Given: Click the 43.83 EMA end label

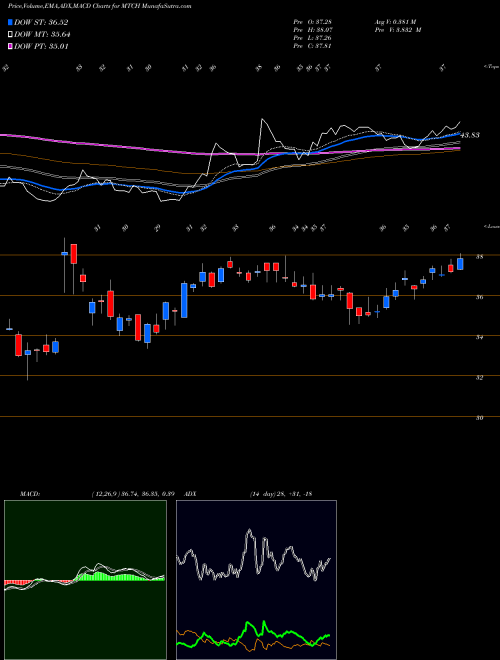Looking at the screenshot, I should pos(470,136).
